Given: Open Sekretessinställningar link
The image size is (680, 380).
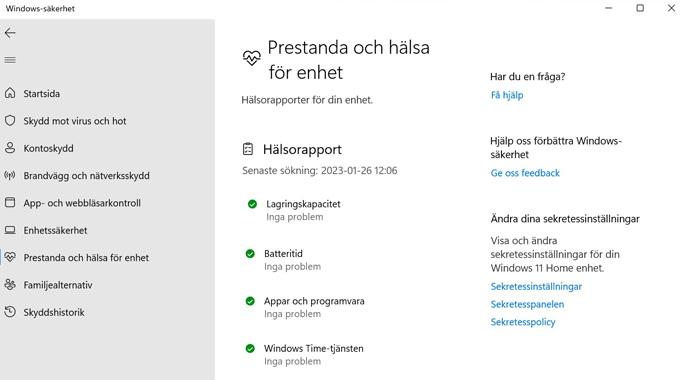Looking at the screenshot, I should click(536, 286).
